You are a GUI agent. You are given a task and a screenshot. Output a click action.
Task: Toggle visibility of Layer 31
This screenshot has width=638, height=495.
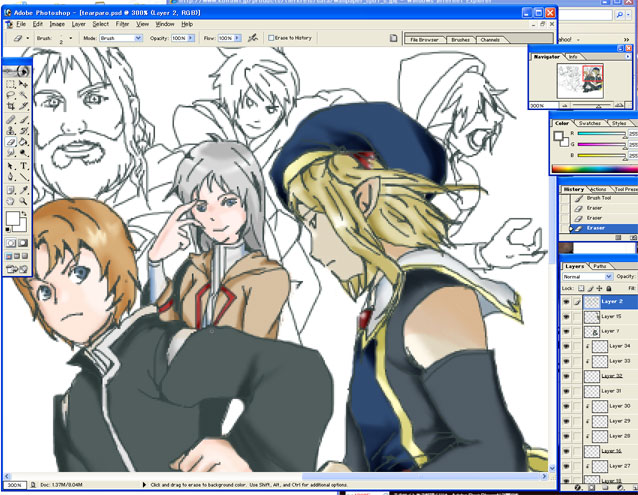[566, 391]
